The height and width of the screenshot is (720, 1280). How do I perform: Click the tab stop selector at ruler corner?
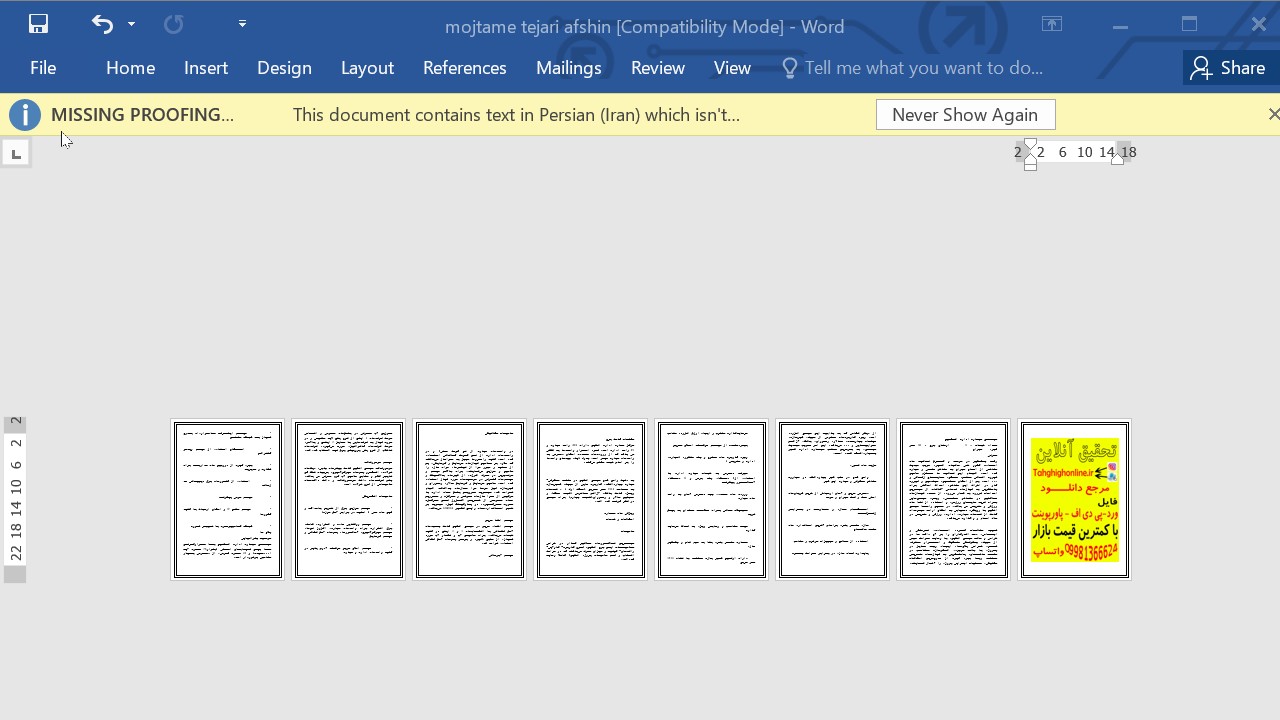pos(16,153)
